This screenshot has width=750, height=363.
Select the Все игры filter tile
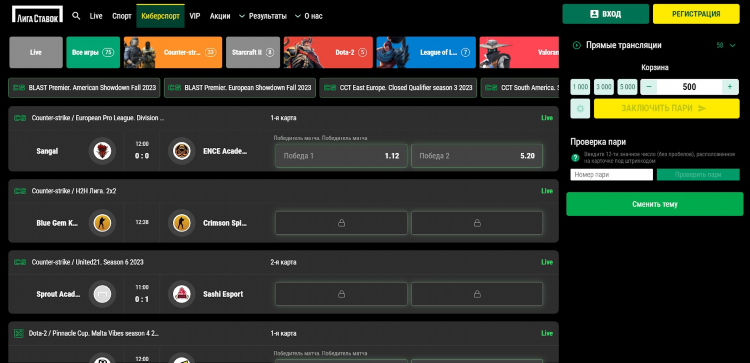(93, 53)
